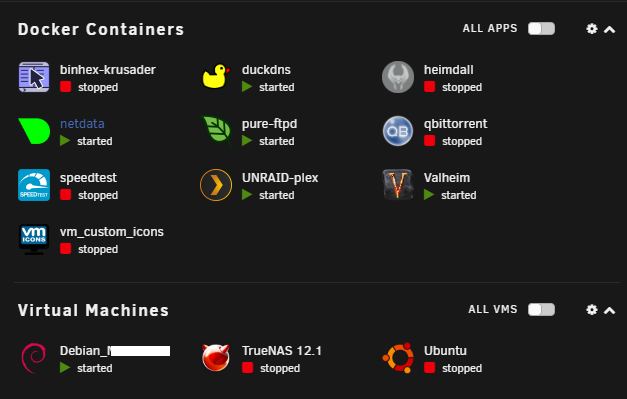
Task: Select the vm_custom_icons monitor icon
Action: pos(34,239)
